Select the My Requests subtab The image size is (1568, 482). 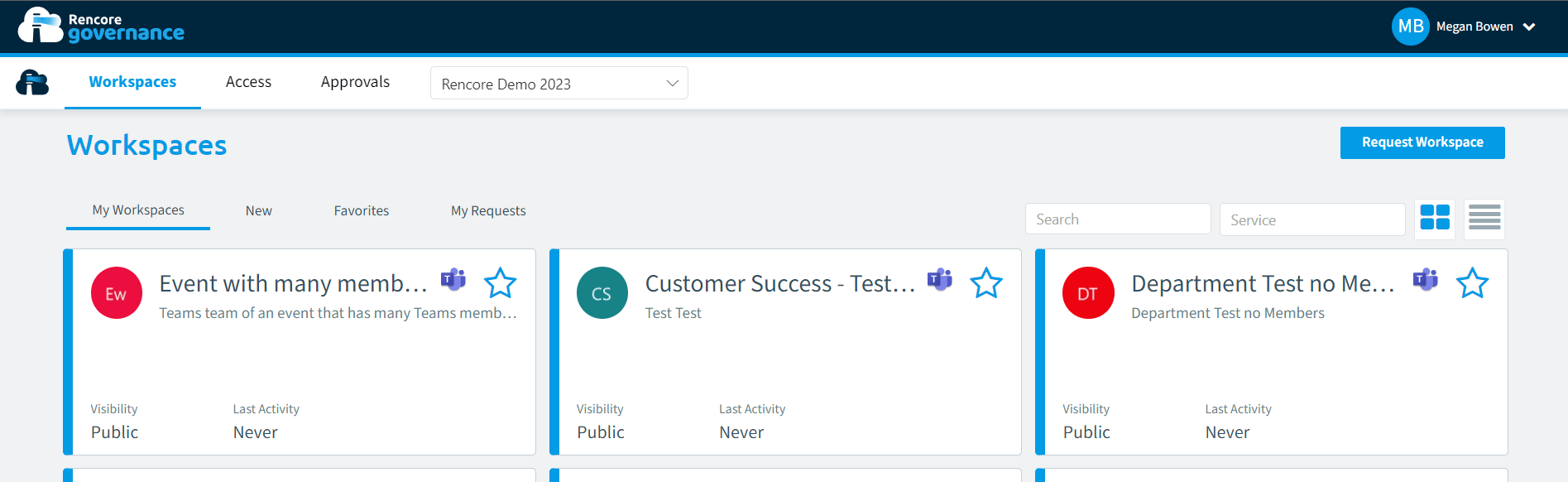488,211
